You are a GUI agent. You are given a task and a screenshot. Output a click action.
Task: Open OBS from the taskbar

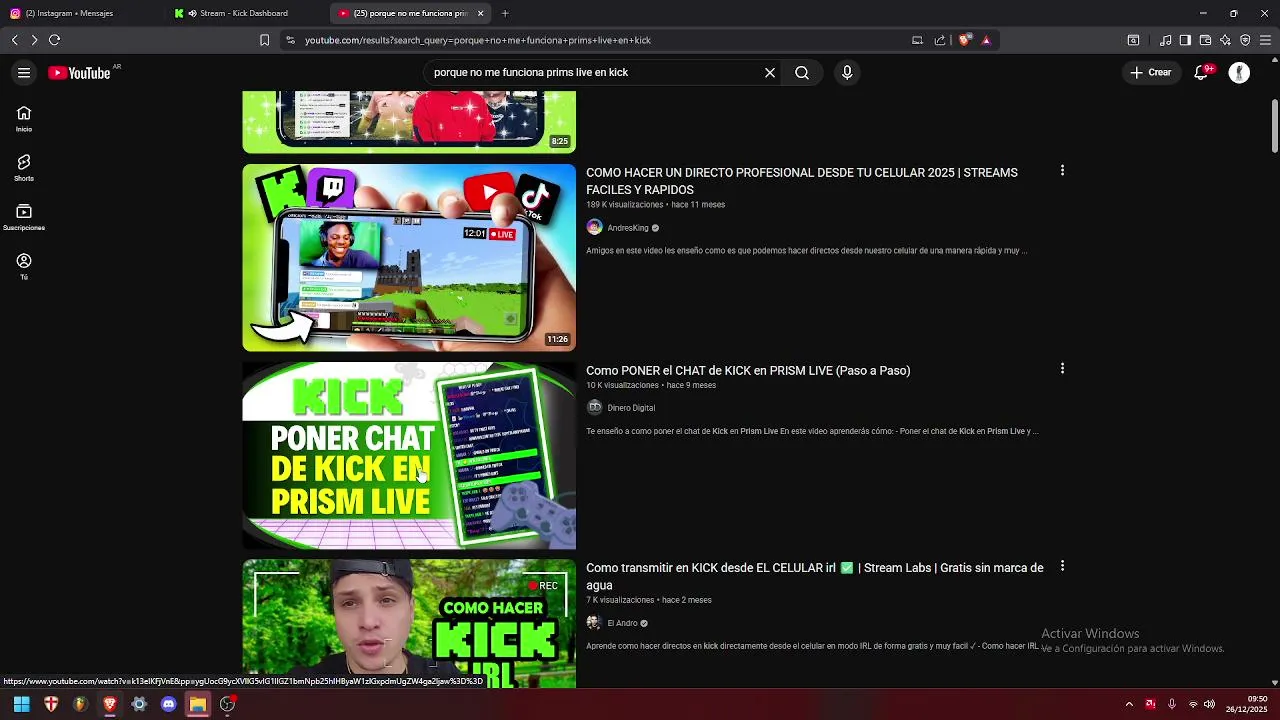coord(227,704)
